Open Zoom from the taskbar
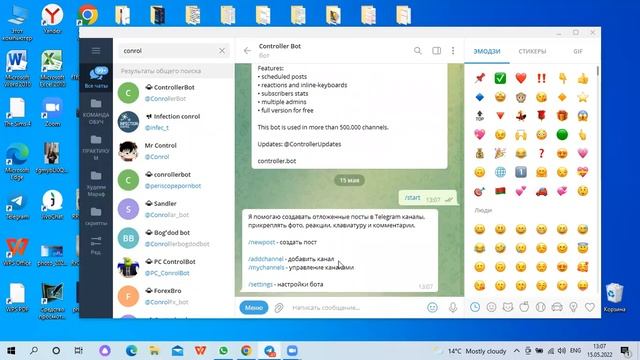Screen dimensions: 640x360 (292, 351)
